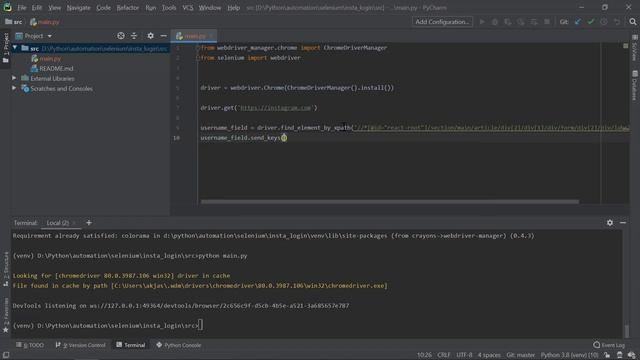The height and width of the screenshot is (360, 640).
Task: Click the Stop square icon in toolbar
Action: [547, 22]
